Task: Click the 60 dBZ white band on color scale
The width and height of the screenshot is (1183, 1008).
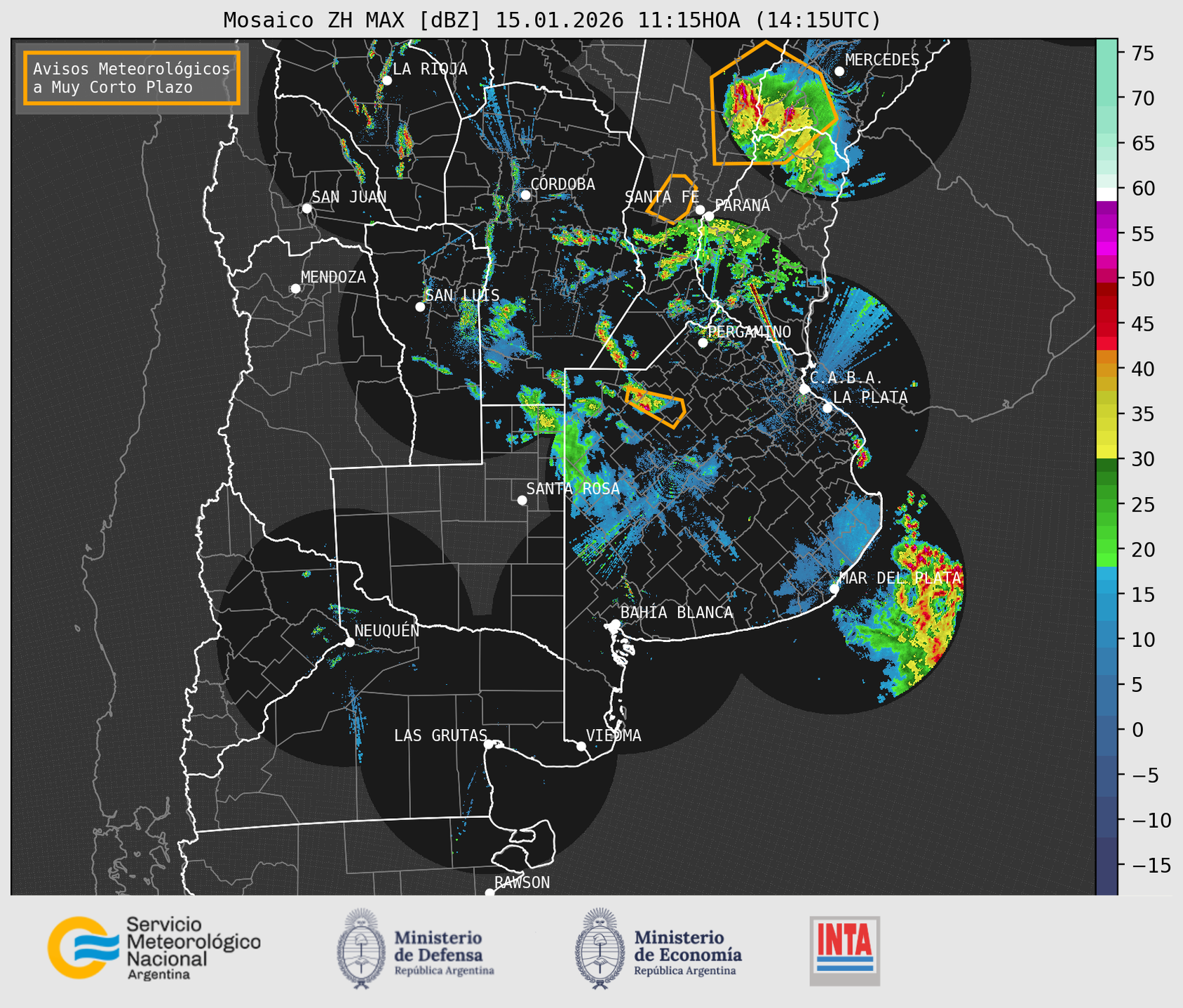Action: [x=1107, y=193]
